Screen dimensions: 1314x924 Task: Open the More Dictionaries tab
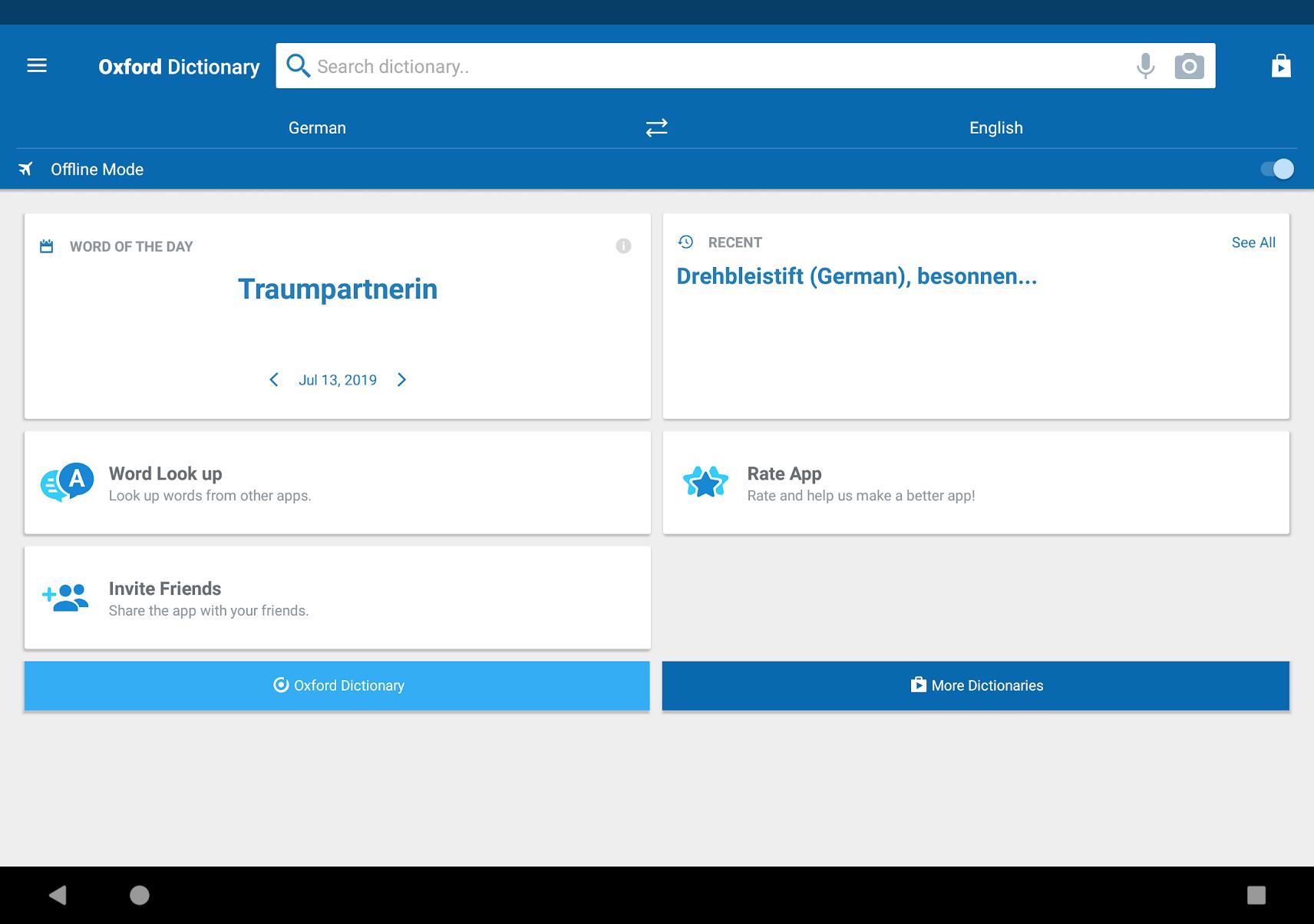point(976,685)
